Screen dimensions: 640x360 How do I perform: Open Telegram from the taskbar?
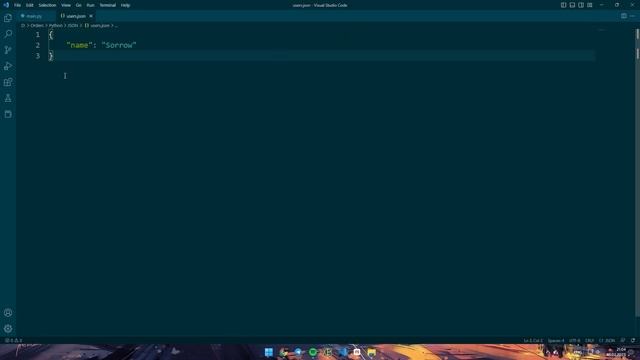(x=298, y=352)
